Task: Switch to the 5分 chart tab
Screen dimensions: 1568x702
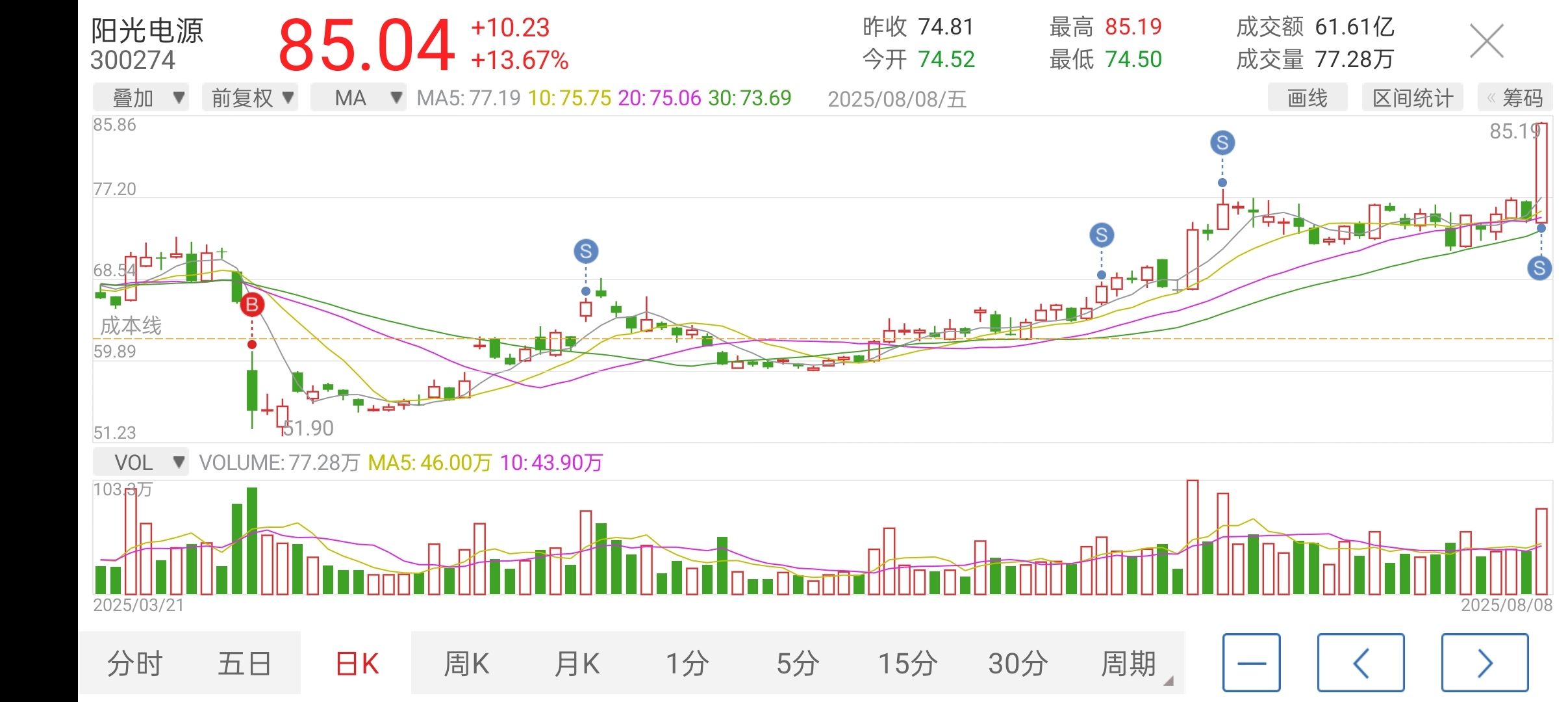Action: click(x=798, y=664)
